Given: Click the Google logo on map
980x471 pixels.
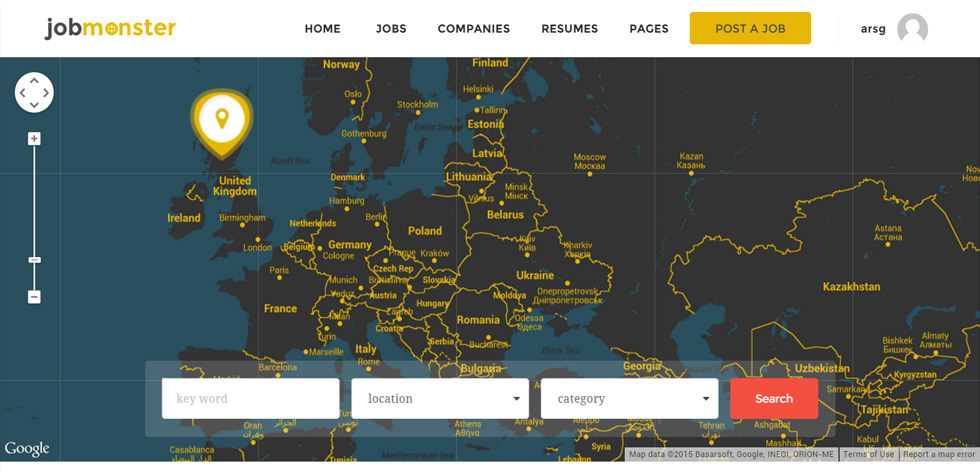Looking at the screenshot, I should point(27,449).
